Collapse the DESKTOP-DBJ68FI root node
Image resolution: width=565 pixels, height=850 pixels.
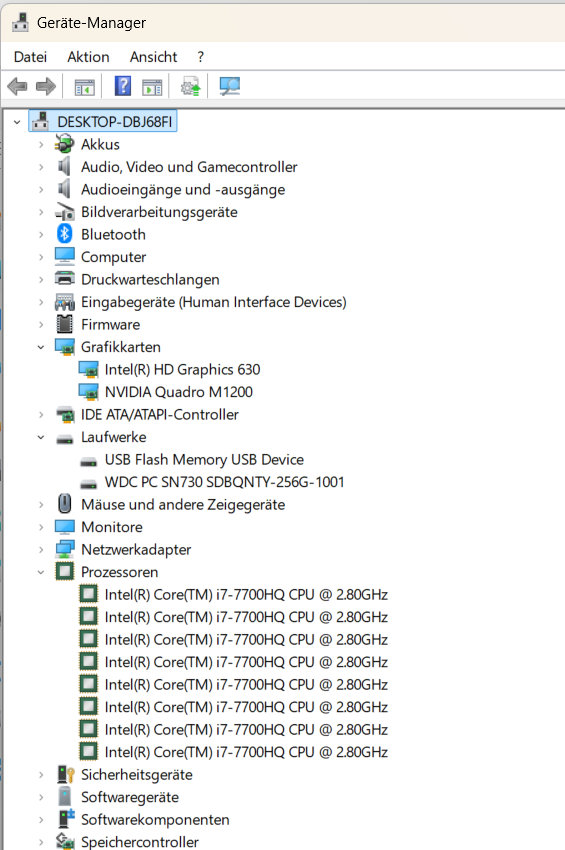[17, 122]
